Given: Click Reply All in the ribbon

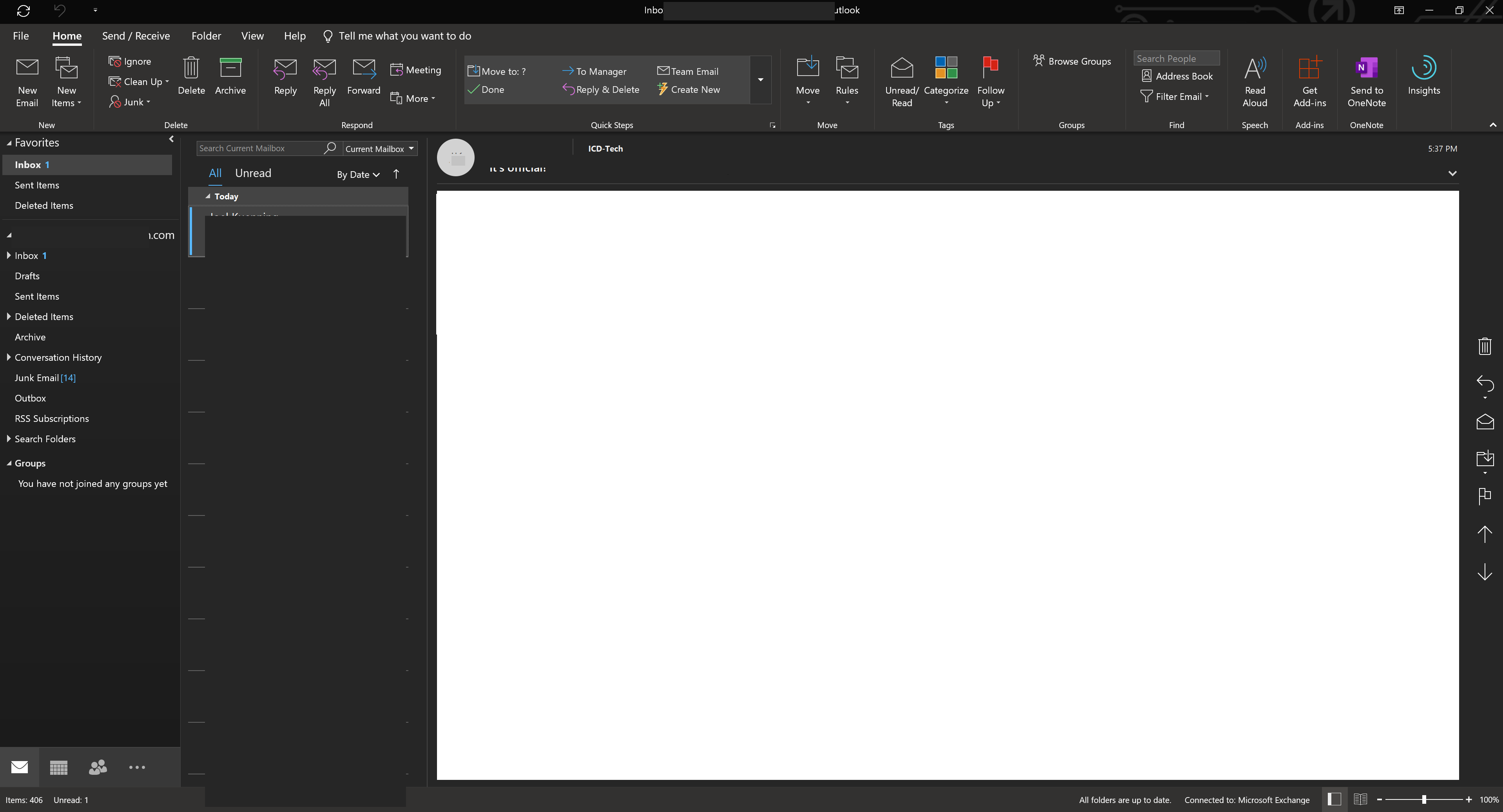Looking at the screenshot, I should [325, 83].
